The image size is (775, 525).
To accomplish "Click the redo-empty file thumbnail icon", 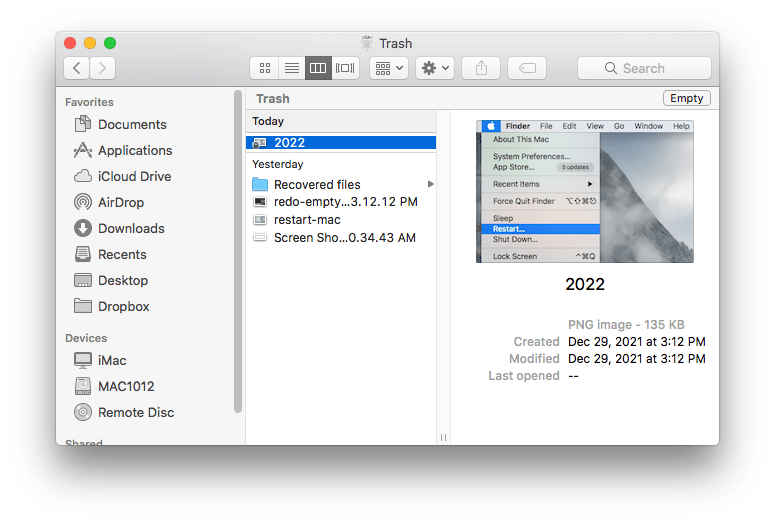I will coord(259,202).
